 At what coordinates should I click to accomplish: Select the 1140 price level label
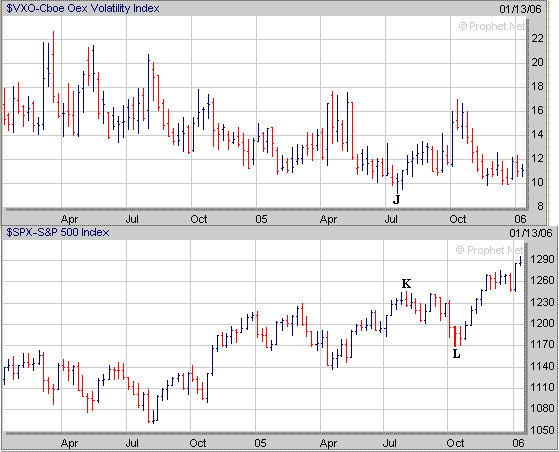point(542,366)
